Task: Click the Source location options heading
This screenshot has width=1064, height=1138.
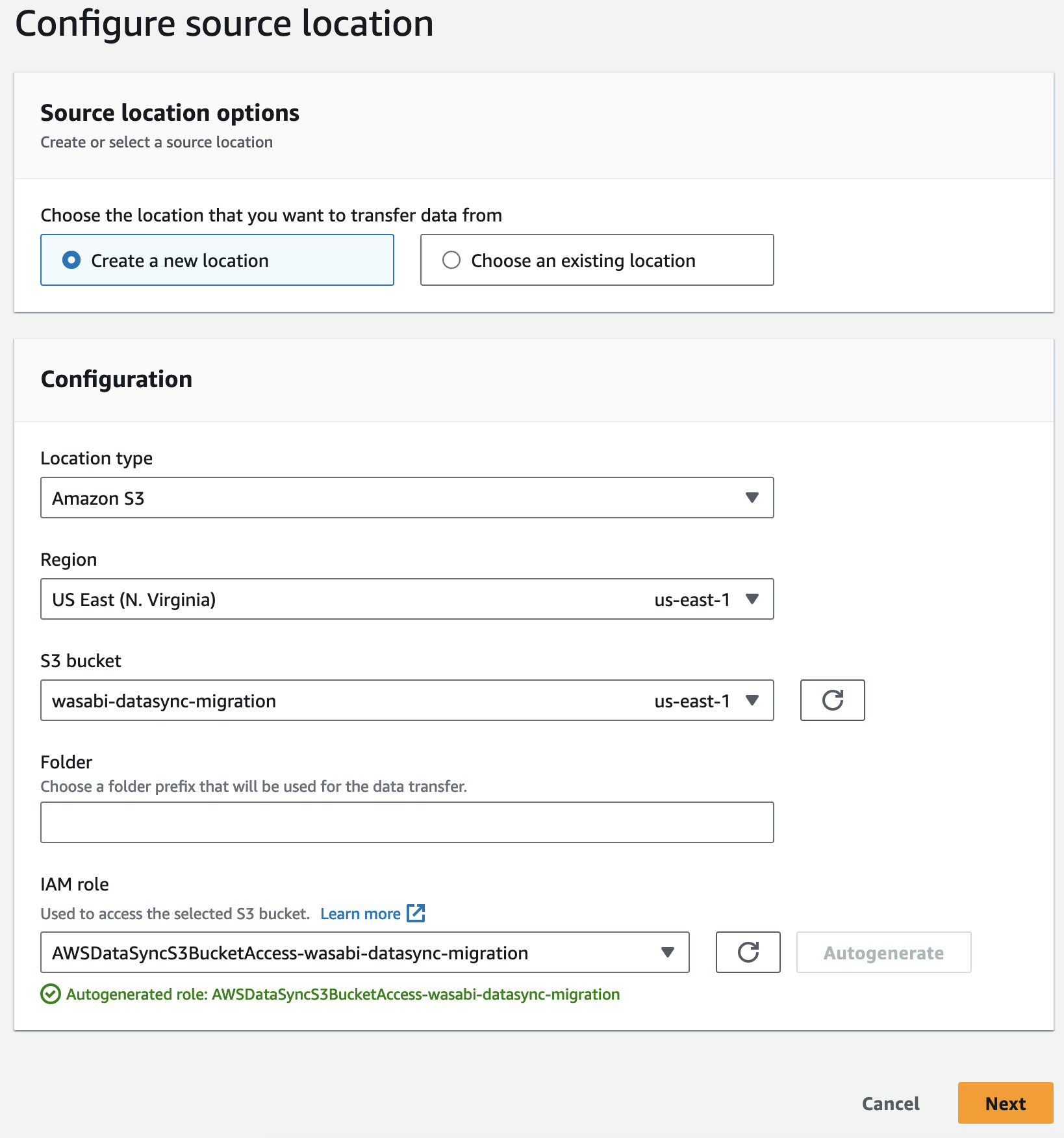Action: [170, 113]
